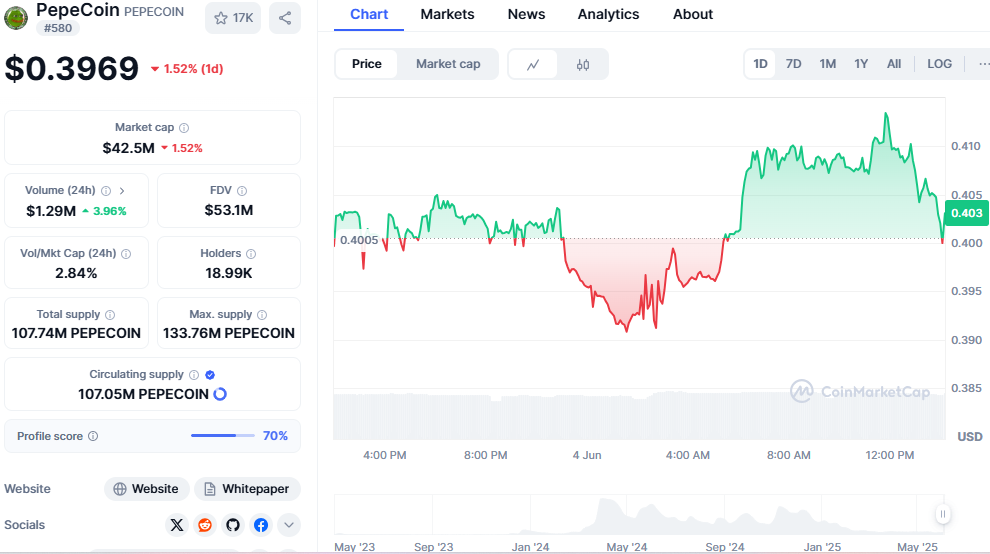The height and width of the screenshot is (554, 990).
Task: Set chart range to 1Y
Action: pyautogui.click(x=861, y=64)
